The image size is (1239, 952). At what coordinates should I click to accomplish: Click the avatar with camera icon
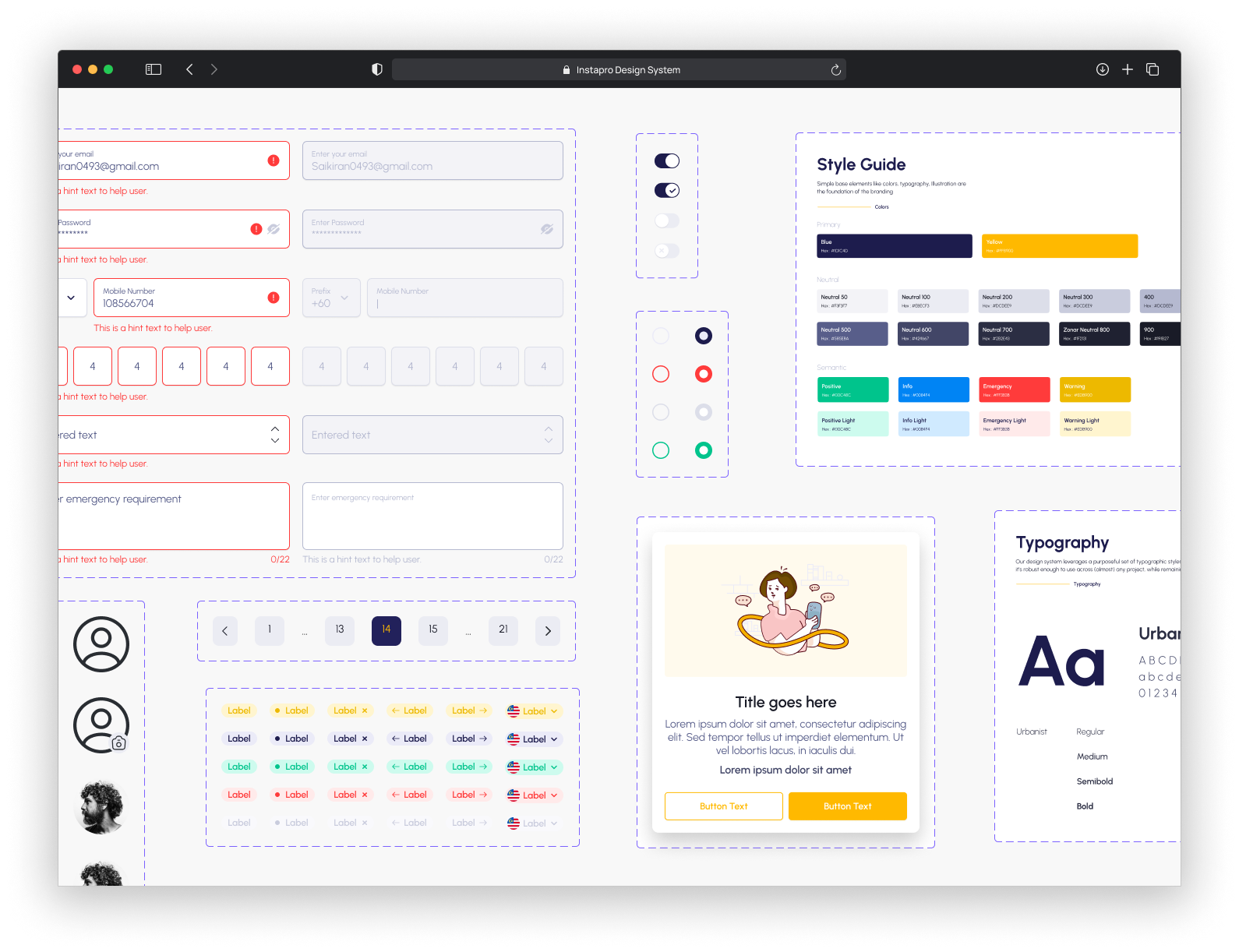101,725
